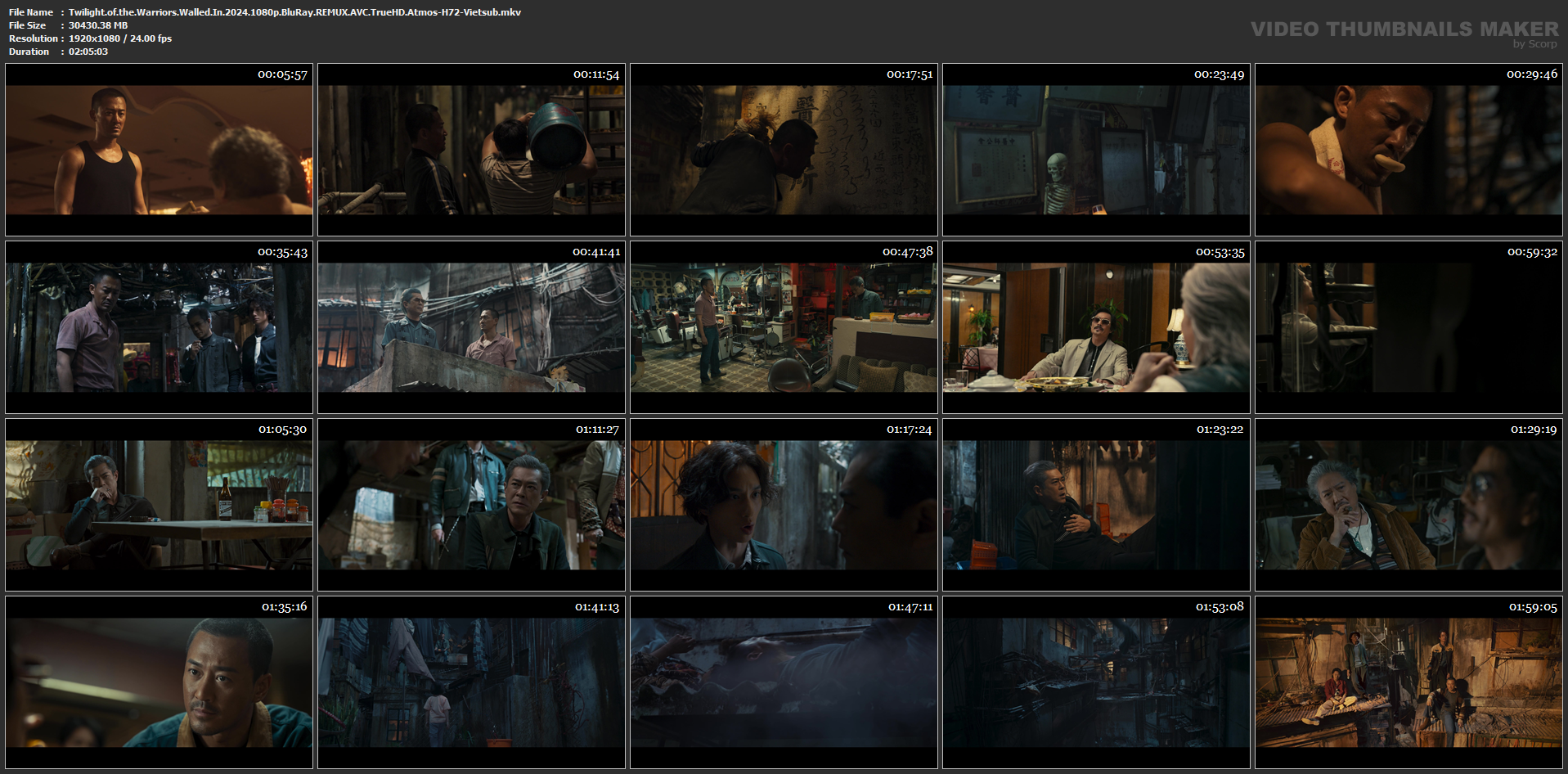Click the dinner scene thumbnail at 00:53:35

click(x=1096, y=327)
